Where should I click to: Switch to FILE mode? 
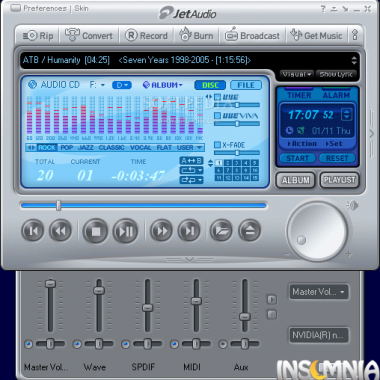246,85
